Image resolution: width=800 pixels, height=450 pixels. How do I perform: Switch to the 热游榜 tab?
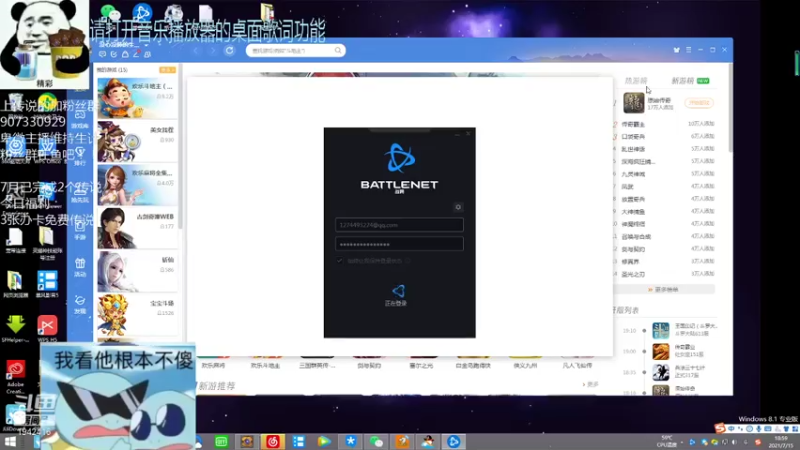636,81
